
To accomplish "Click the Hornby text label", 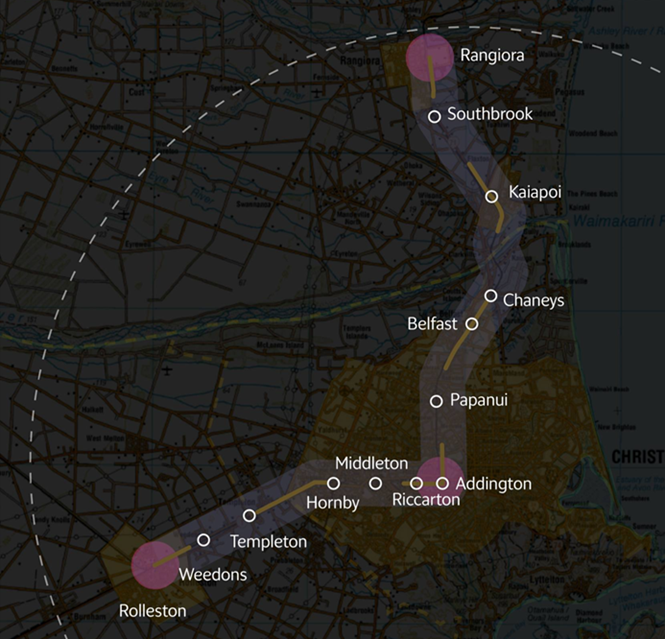I will click(332, 503).
